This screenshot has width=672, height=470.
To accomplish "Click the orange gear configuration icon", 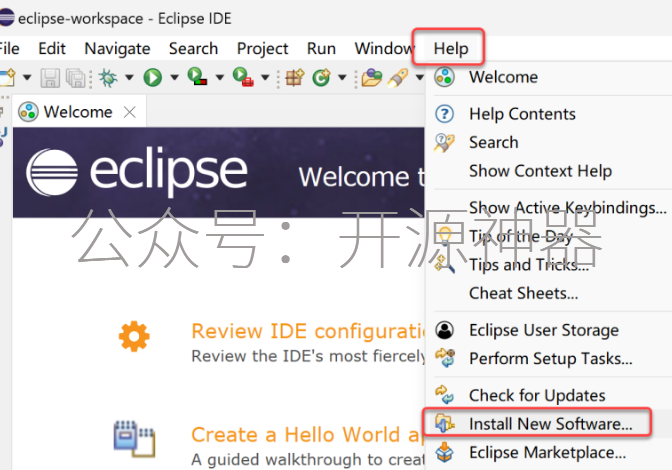I will coord(134,336).
